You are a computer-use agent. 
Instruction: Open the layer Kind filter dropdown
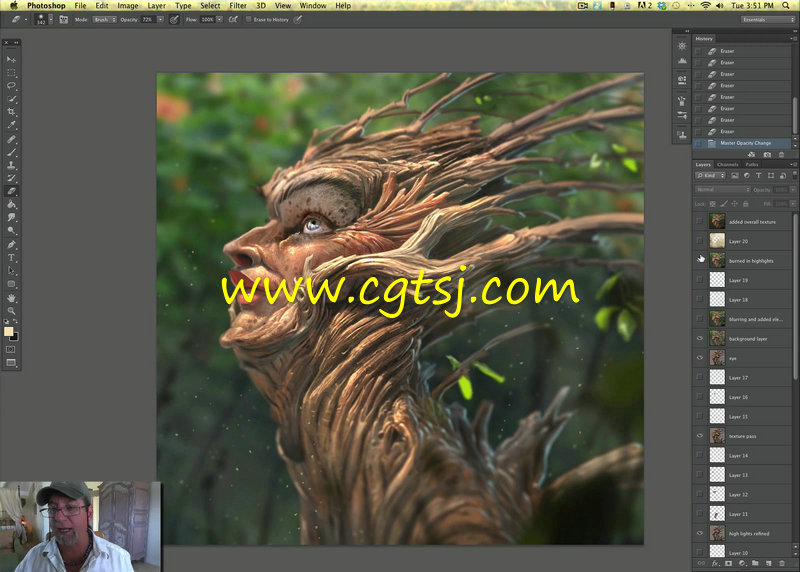point(710,176)
